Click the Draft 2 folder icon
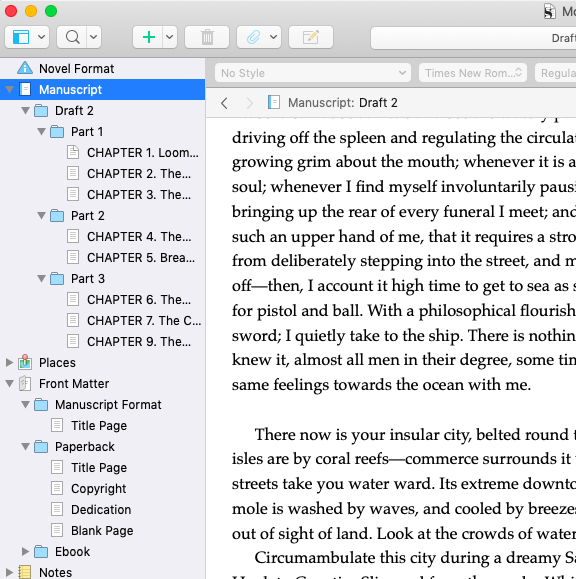This screenshot has width=576, height=579. (41, 110)
